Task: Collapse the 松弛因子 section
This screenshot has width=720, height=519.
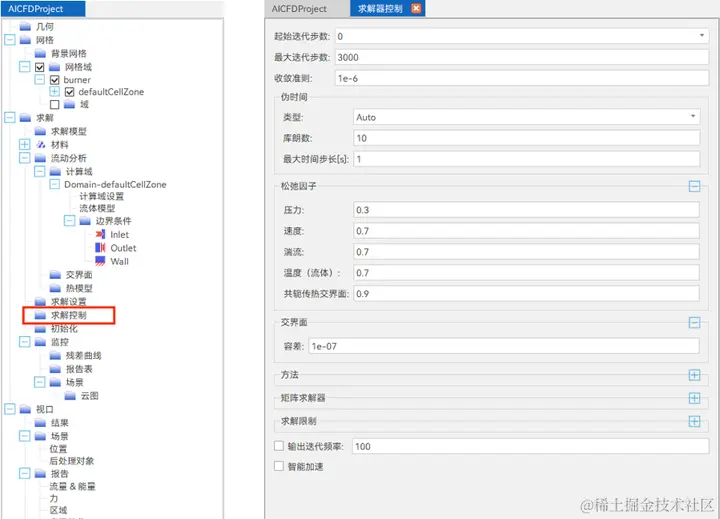Action: coord(694,186)
